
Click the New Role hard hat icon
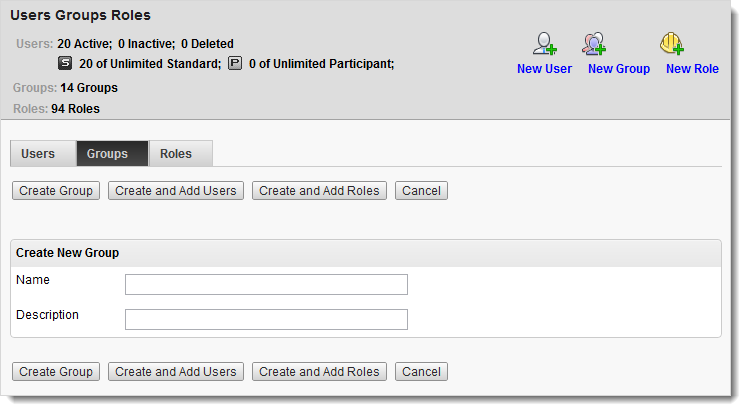click(x=672, y=44)
